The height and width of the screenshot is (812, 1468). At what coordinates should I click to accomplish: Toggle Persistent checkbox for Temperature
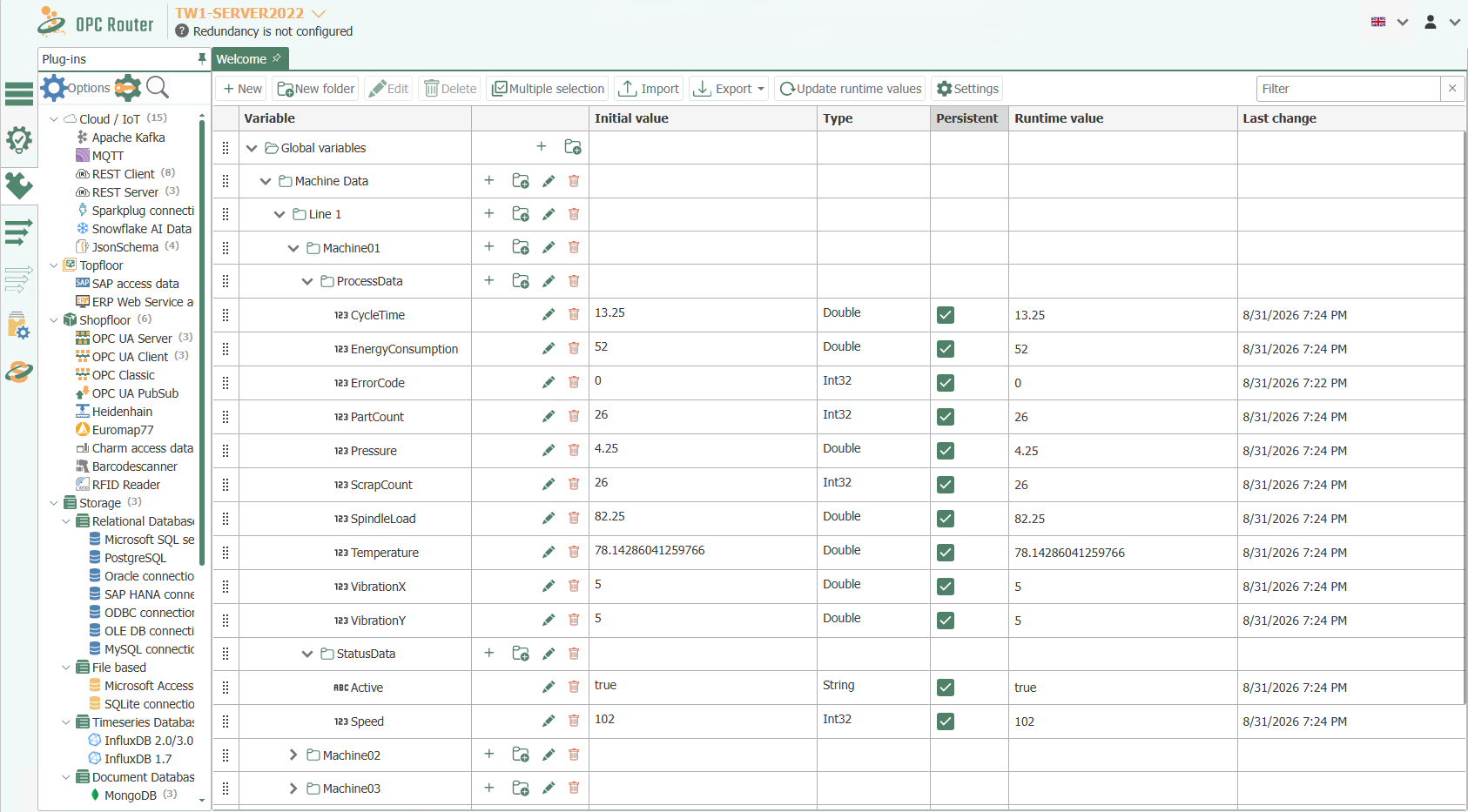coord(946,553)
